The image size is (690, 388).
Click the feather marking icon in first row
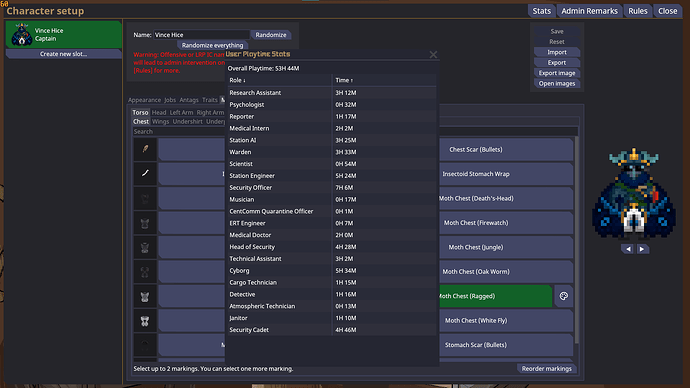(x=145, y=149)
